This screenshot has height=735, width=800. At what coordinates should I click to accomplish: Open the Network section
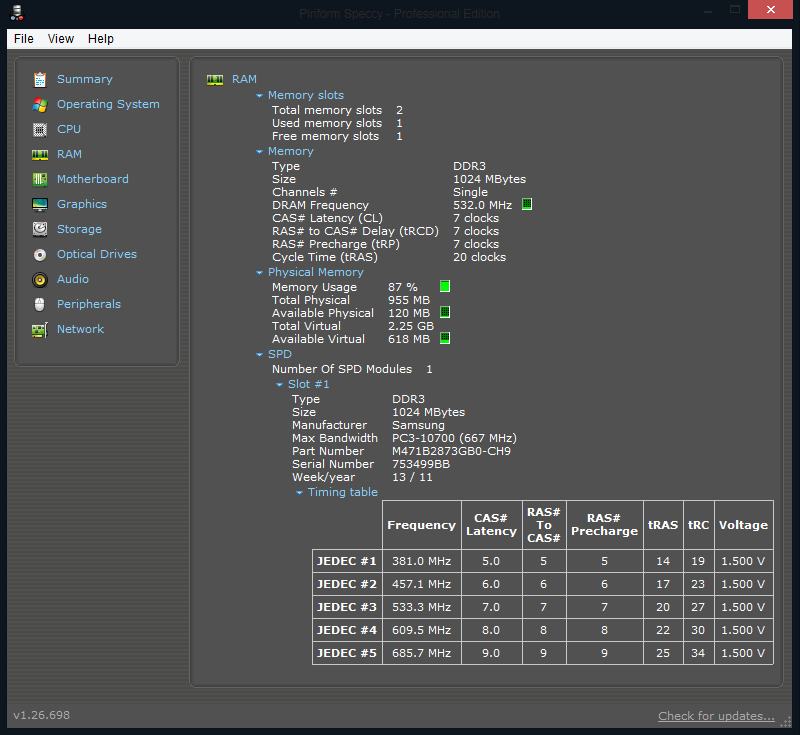click(x=80, y=330)
